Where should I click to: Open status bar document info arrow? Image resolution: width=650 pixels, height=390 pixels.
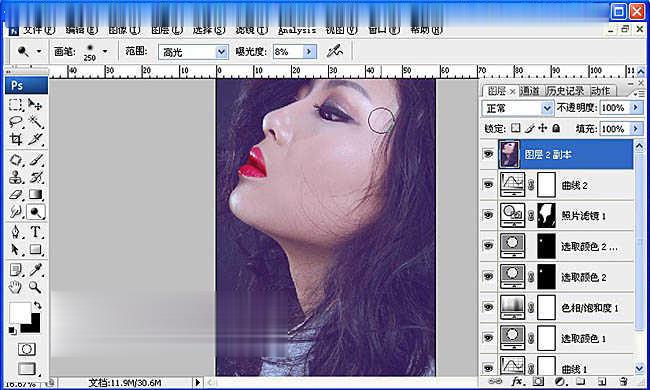click(x=198, y=382)
